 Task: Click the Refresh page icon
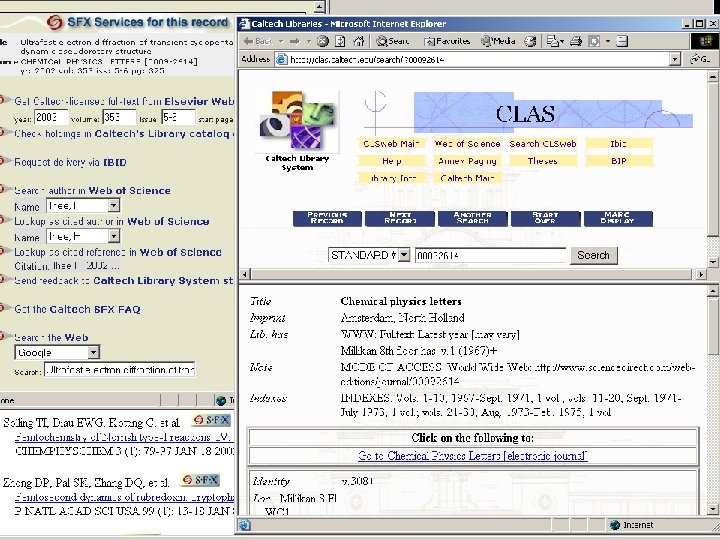pyautogui.click(x=340, y=41)
